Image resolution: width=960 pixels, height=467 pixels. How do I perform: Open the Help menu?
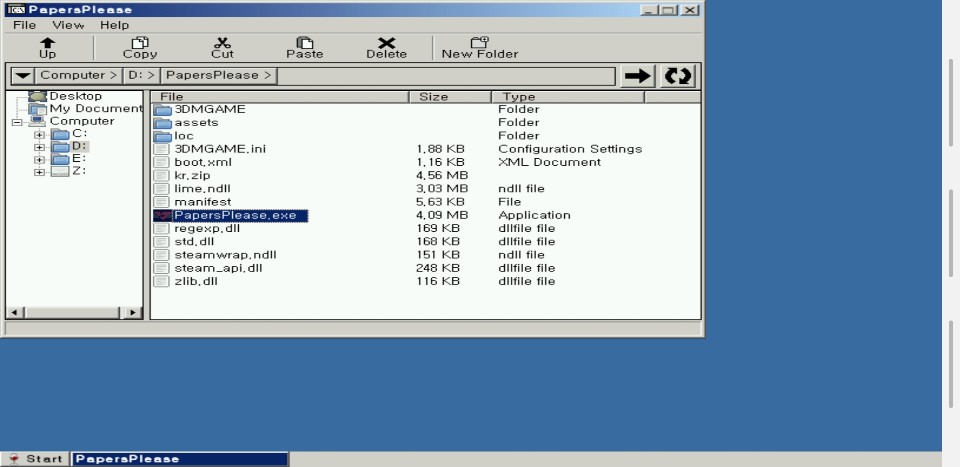tap(114, 25)
